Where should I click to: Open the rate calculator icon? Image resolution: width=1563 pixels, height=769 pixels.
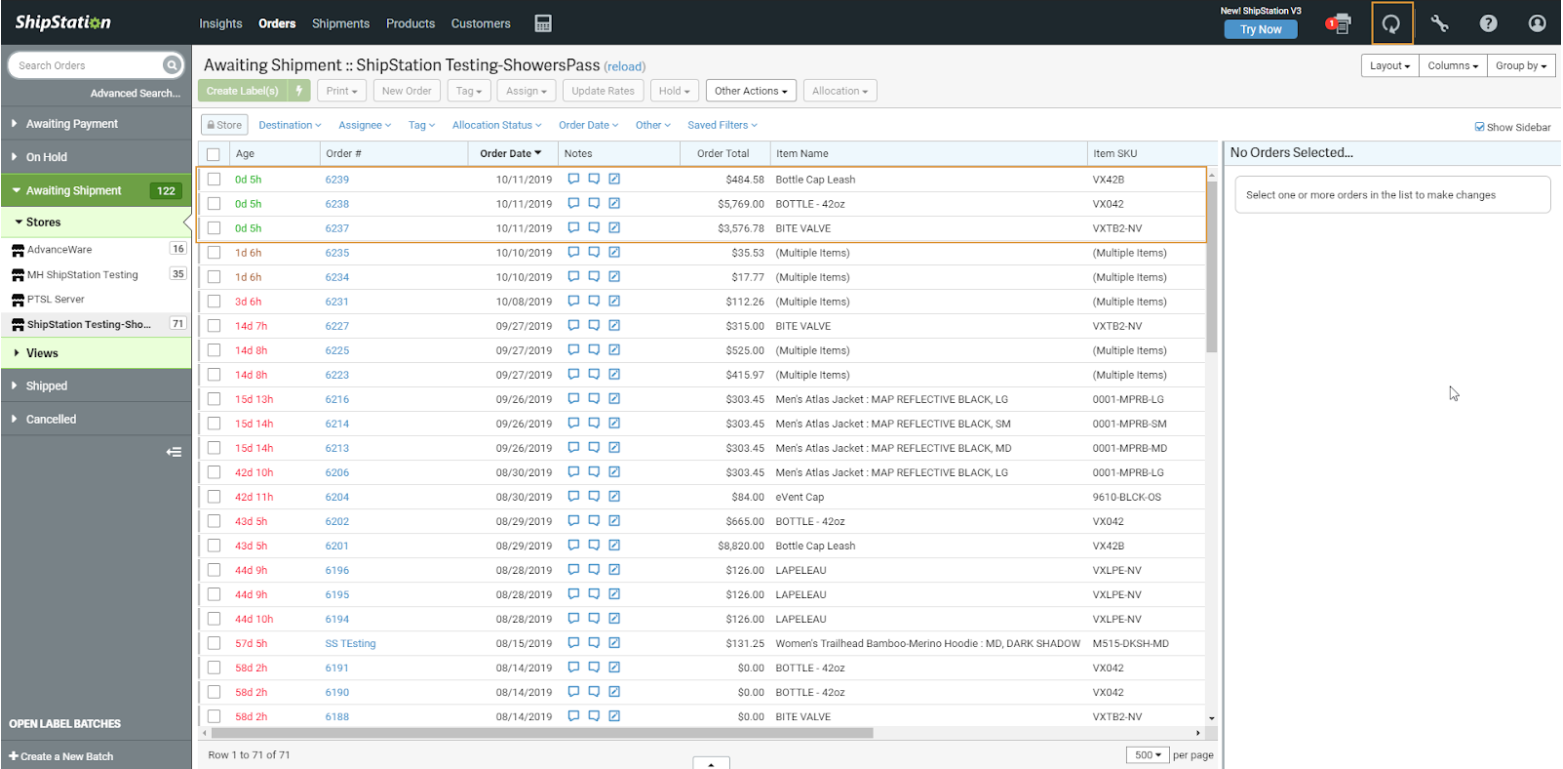pyautogui.click(x=543, y=23)
